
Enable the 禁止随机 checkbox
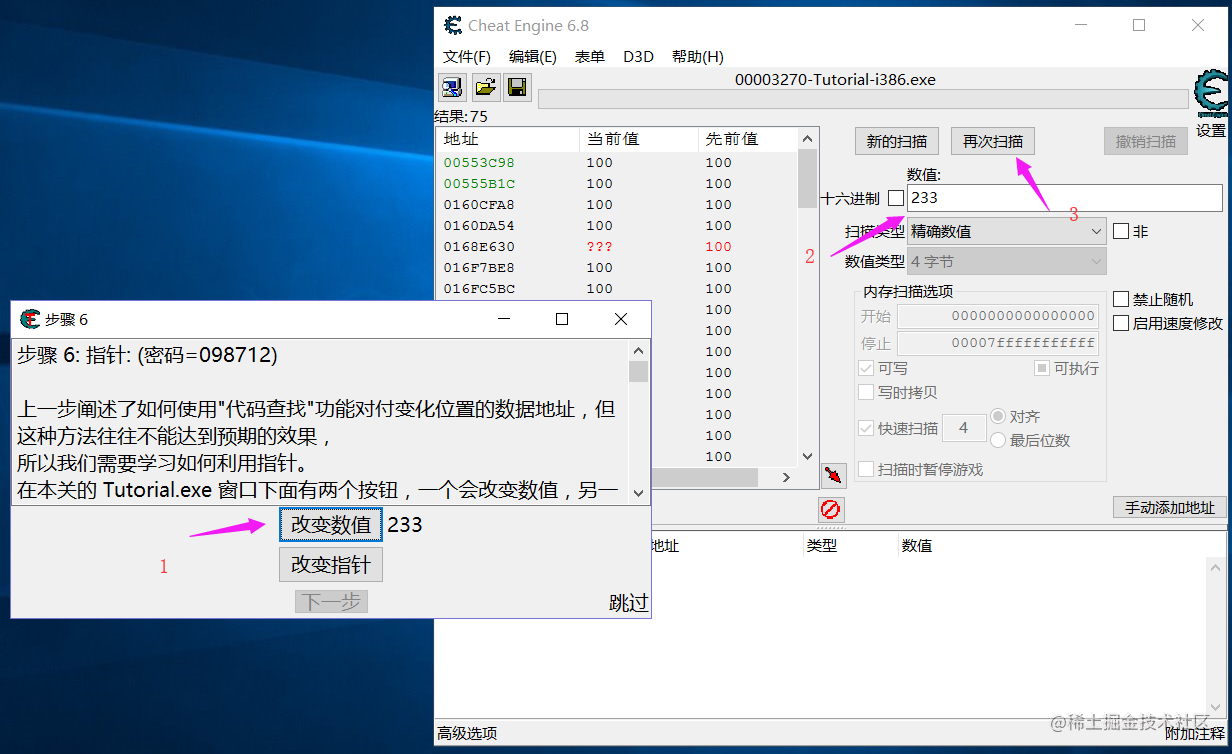(x=1121, y=299)
